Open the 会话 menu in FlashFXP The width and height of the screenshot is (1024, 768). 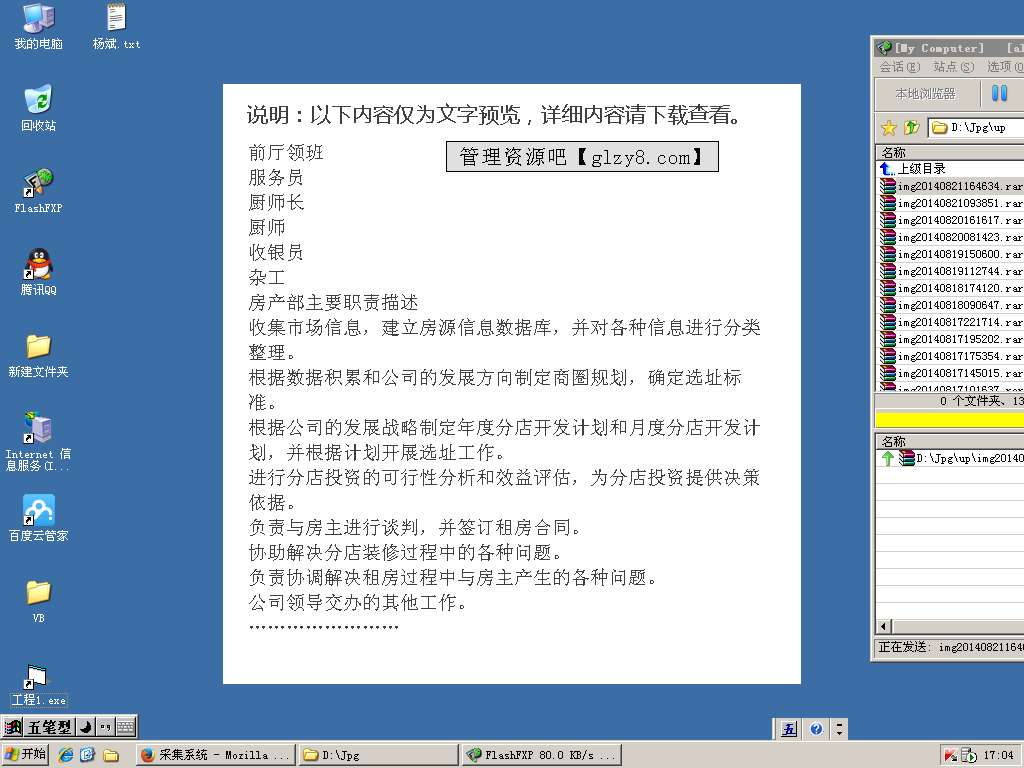[x=899, y=67]
